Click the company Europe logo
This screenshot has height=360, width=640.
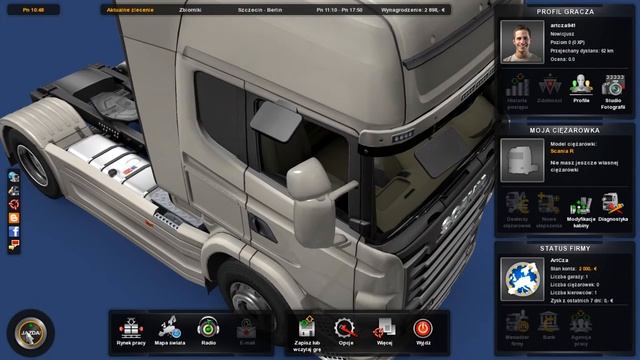point(522,279)
